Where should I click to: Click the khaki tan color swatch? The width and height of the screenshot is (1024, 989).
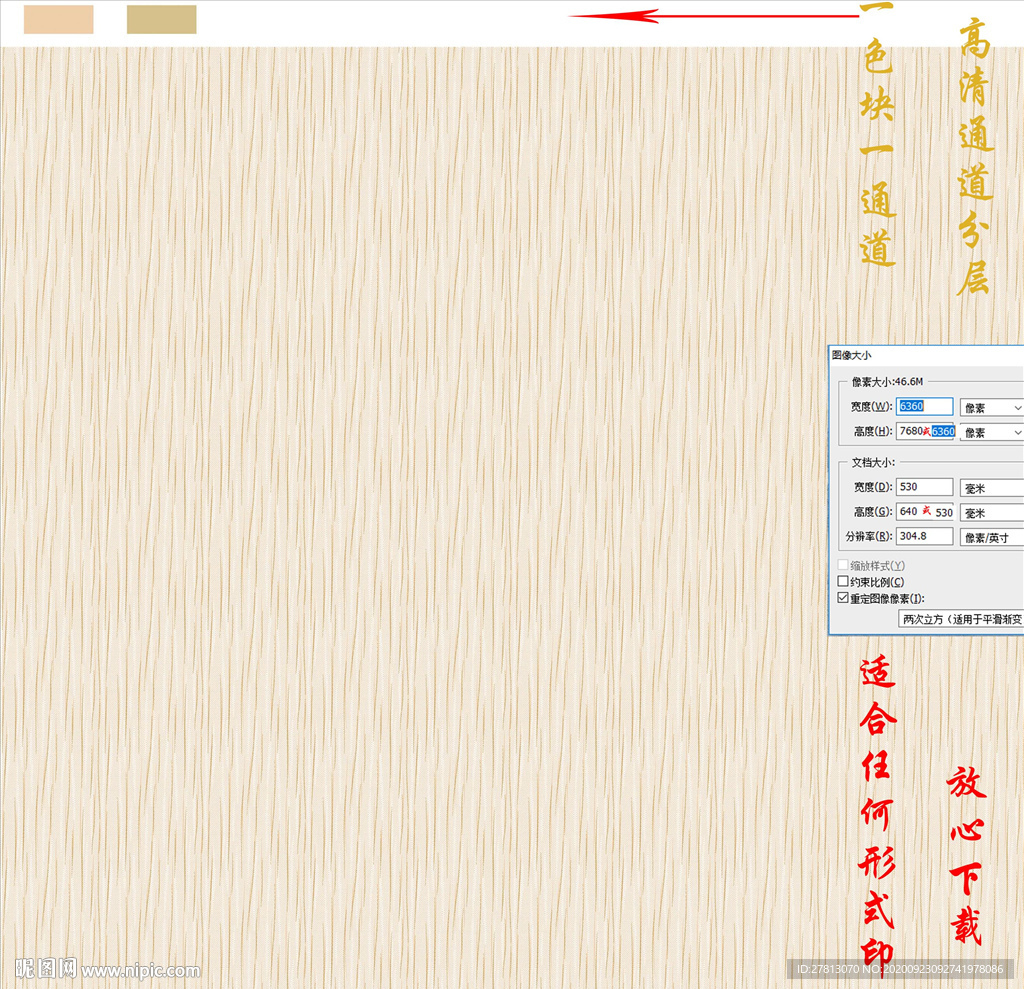(161, 20)
